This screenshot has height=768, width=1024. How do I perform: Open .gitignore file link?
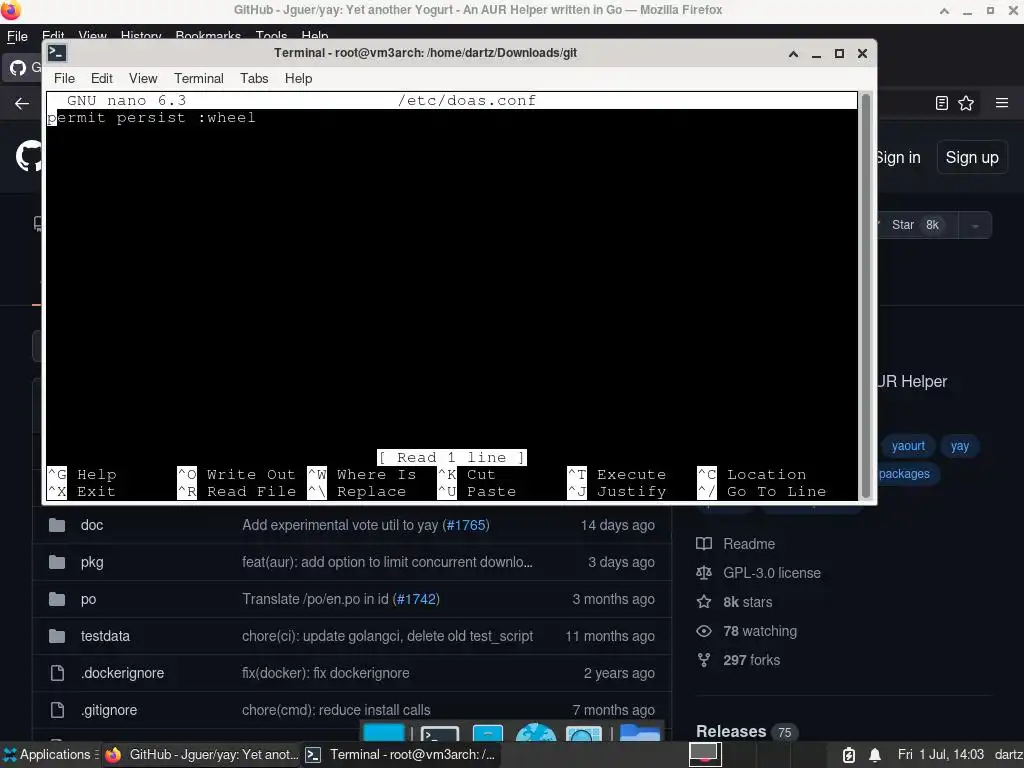point(109,710)
